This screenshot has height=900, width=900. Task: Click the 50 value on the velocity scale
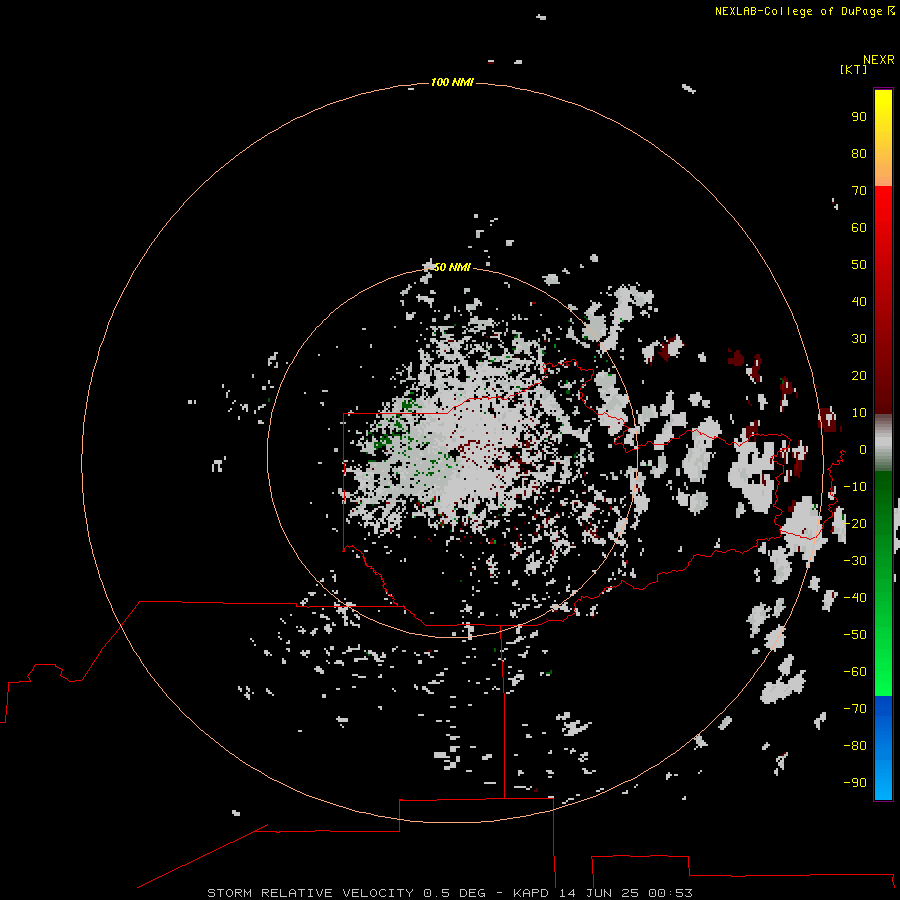point(859,265)
